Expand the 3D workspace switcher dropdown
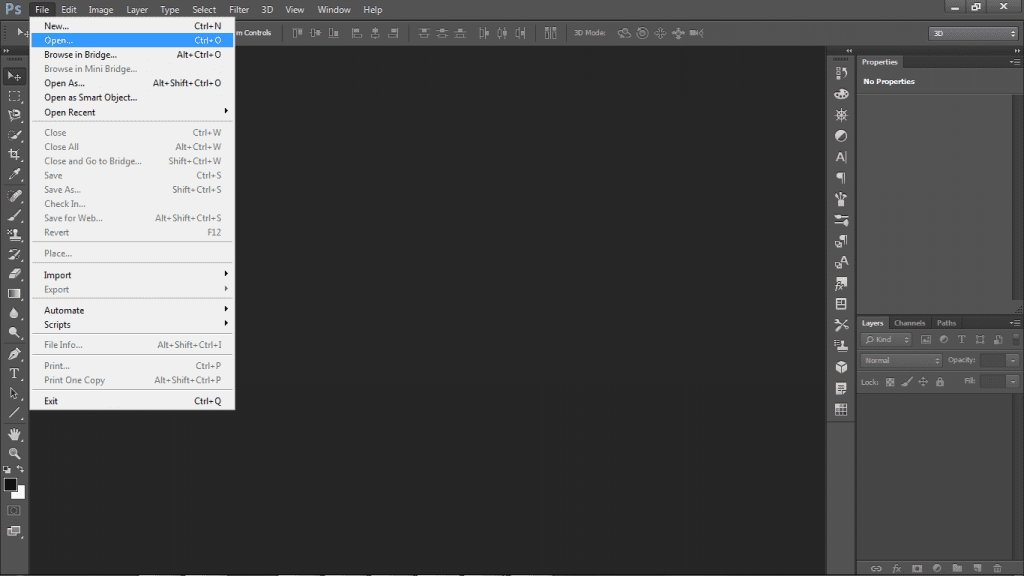 pyautogui.click(x=972, y=33)
